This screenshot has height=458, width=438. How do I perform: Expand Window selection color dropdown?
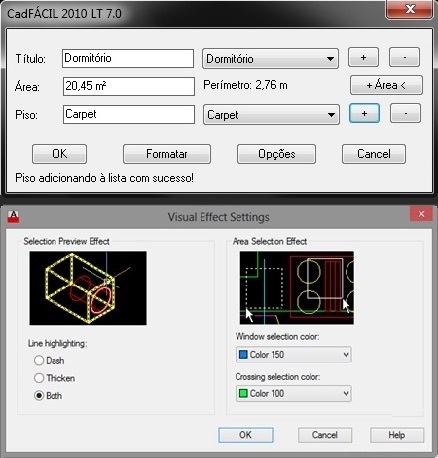[294, 354]
